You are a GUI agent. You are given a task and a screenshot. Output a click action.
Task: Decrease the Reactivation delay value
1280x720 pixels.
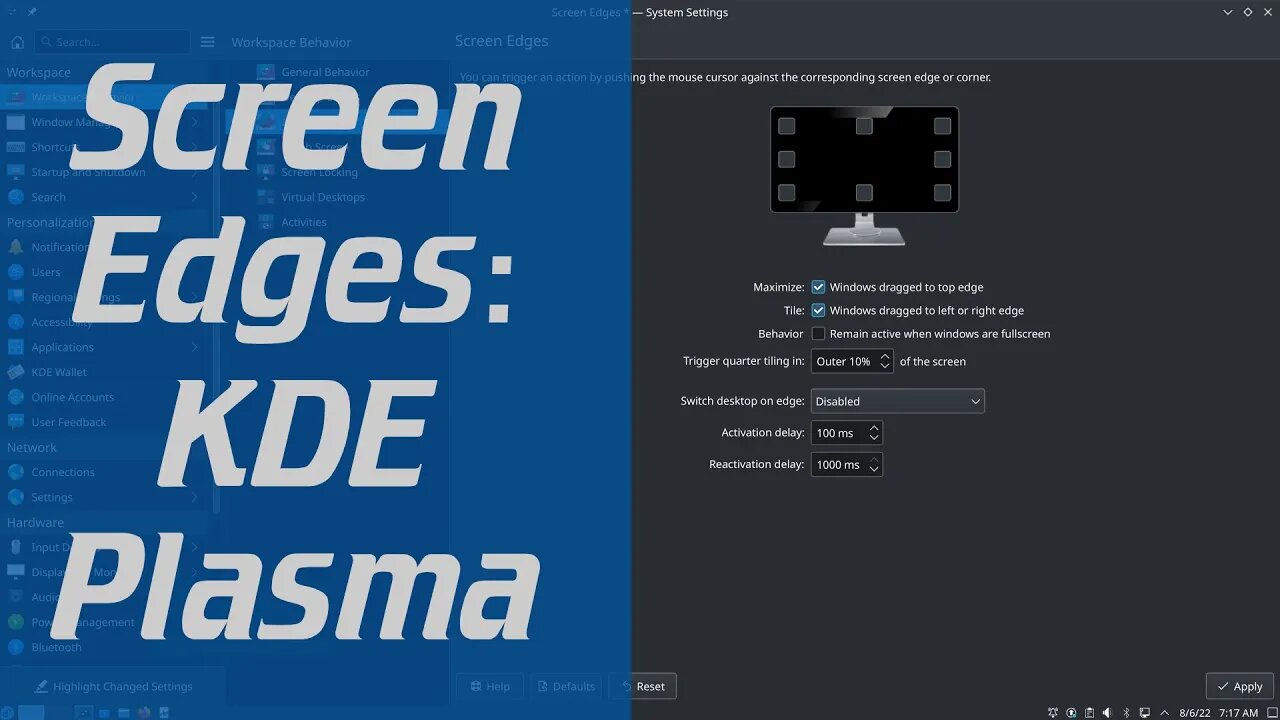click(x=874, y=469)
